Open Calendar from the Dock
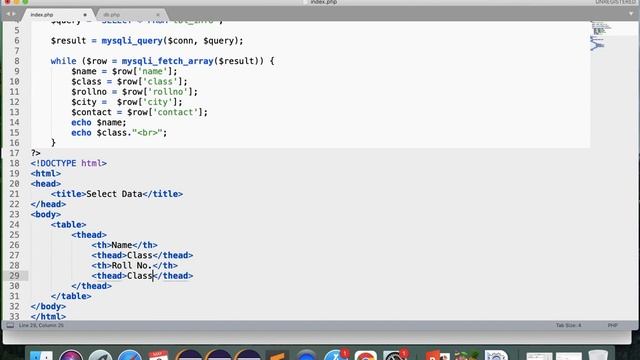The width and height of the screenshot is (640, 360). click(x=159, y=355)
